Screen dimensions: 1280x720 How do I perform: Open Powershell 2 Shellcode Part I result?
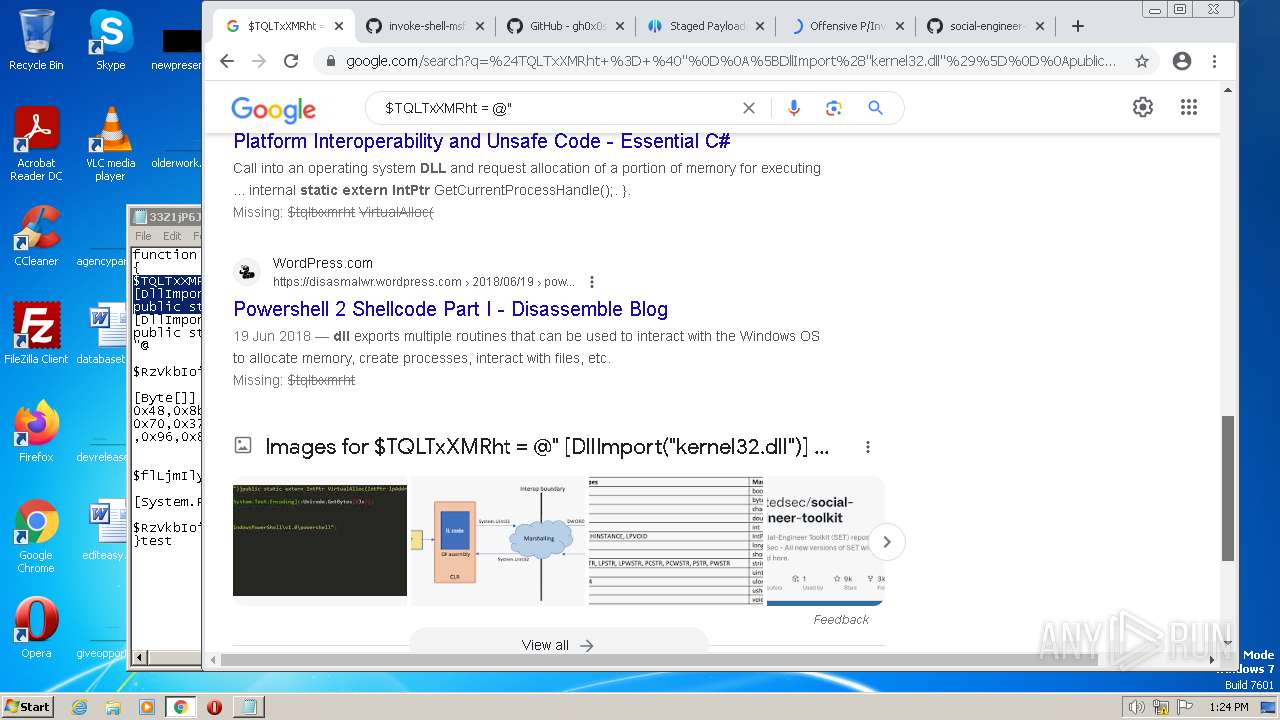(x=450, y=309)
